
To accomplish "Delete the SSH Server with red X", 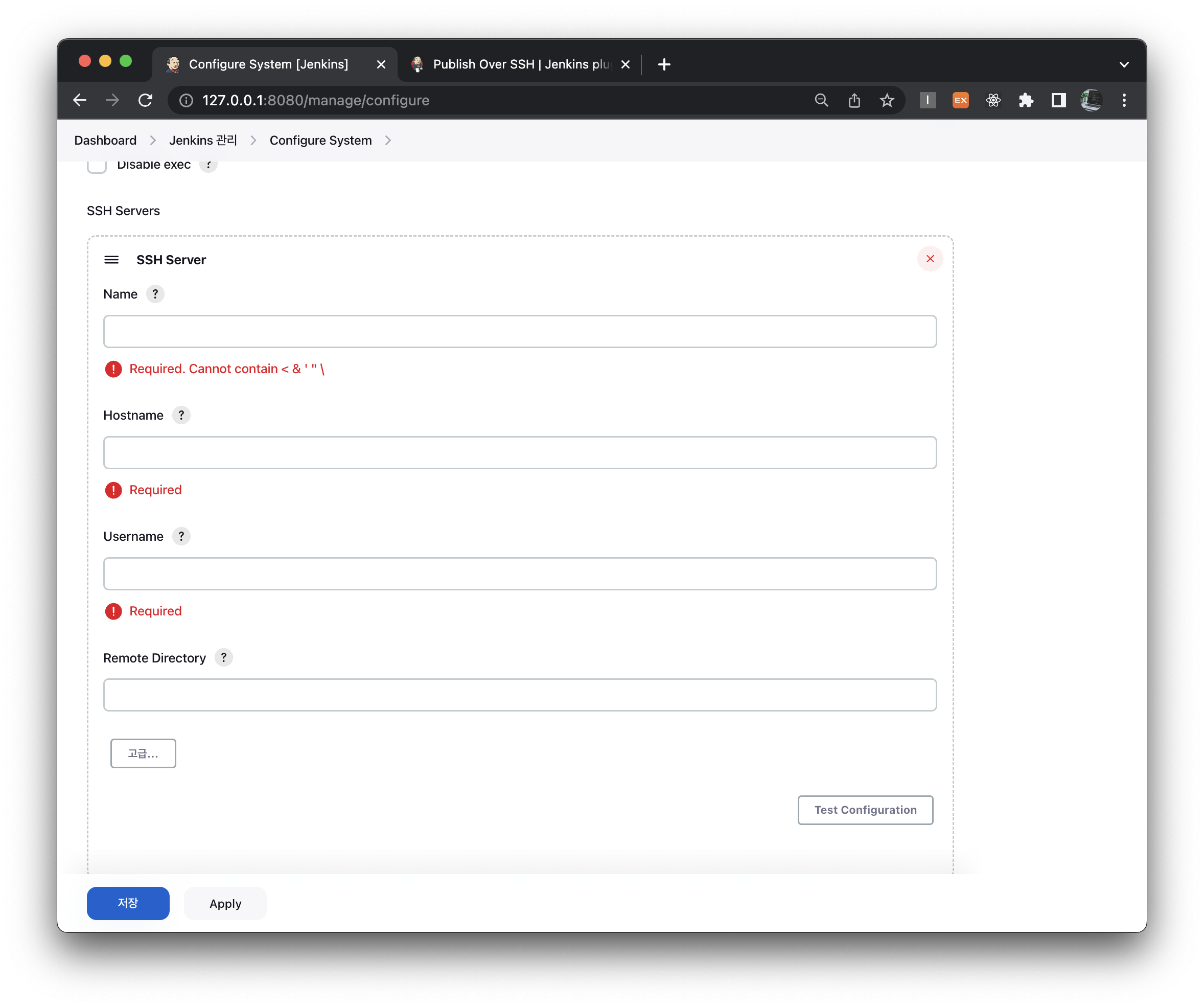I will coord(930,259).
